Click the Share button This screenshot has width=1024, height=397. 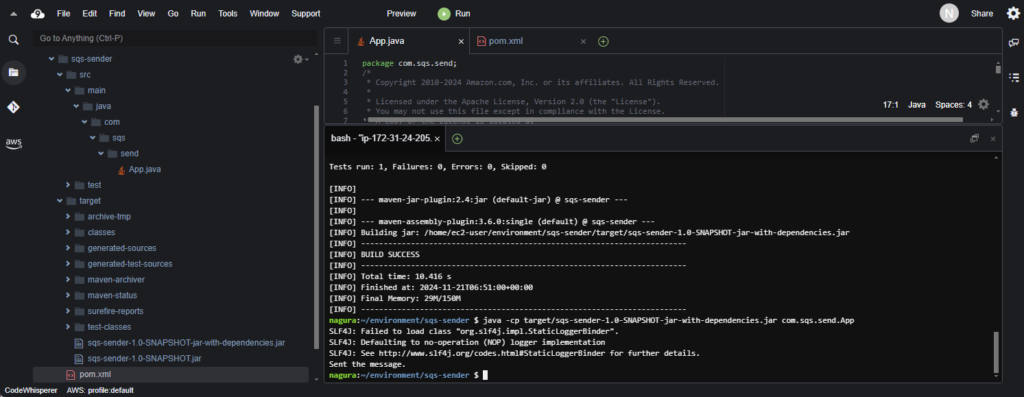pyautogui.click(x=982, y=14)
